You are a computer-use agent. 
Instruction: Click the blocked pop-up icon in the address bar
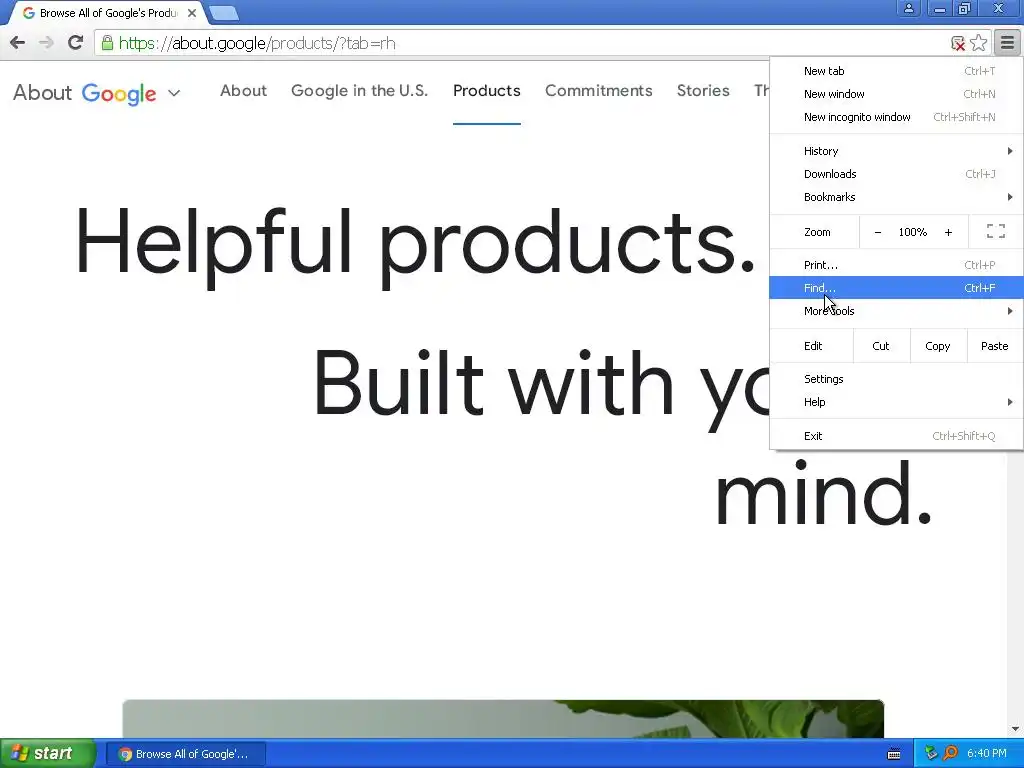click(x=957, y=44)
